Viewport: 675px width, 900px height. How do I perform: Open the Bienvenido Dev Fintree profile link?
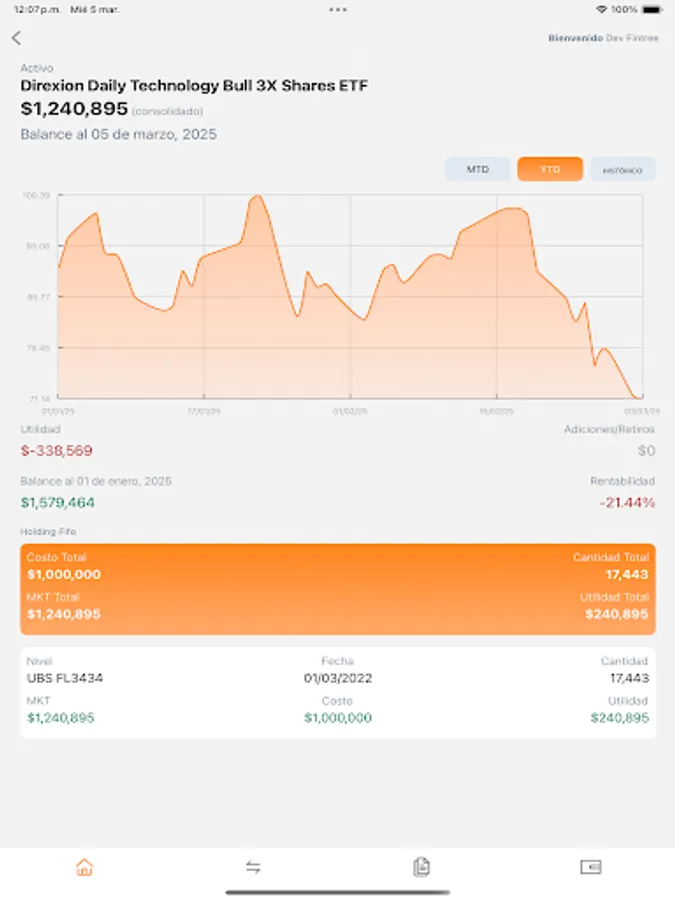coord(602,38)
